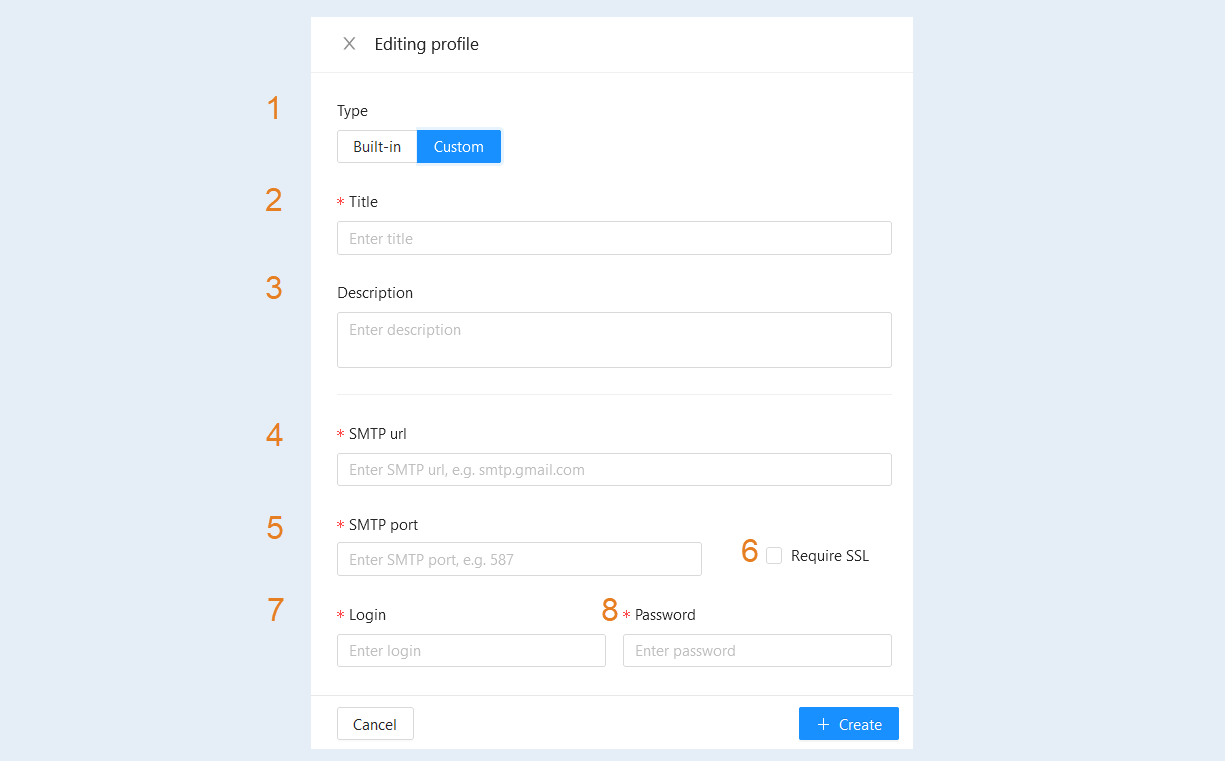Click the SMTP port field label

pos(383,525)
